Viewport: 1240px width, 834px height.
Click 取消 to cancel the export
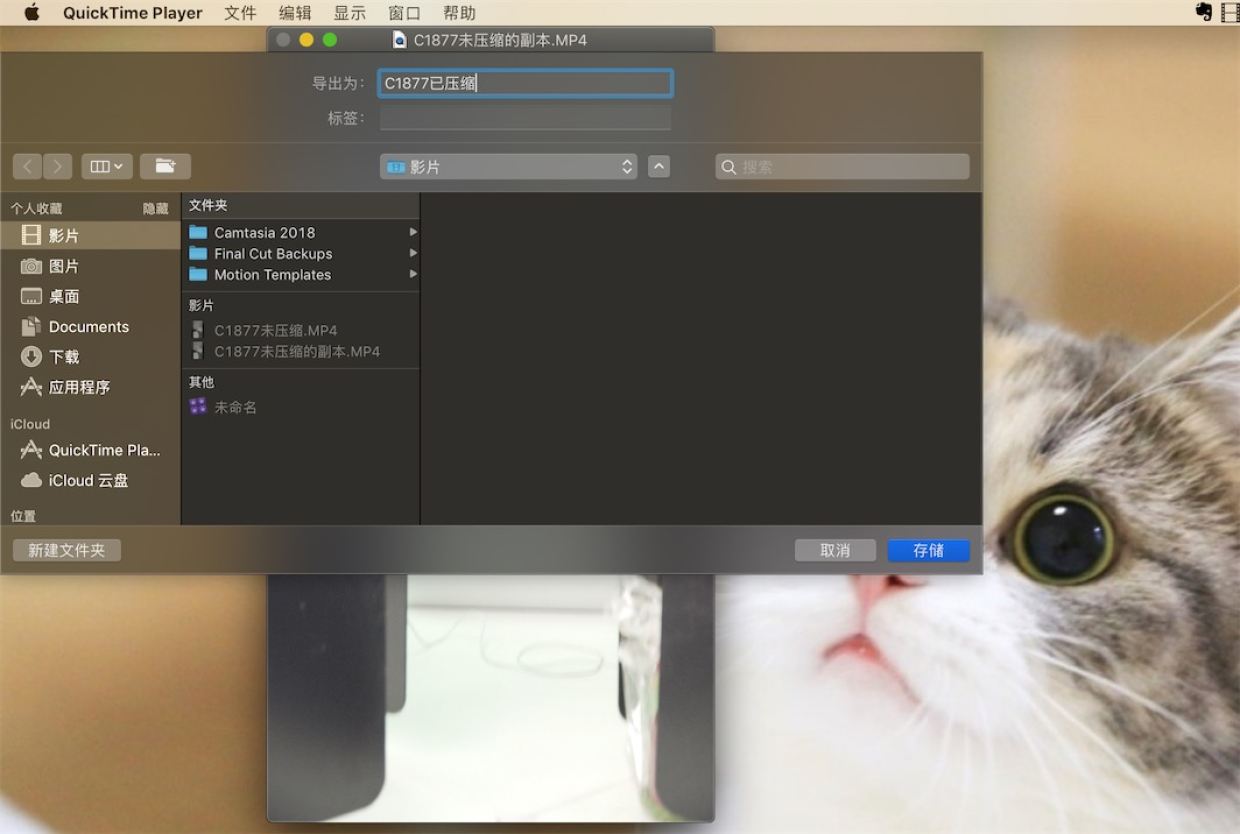pos(835,550)
